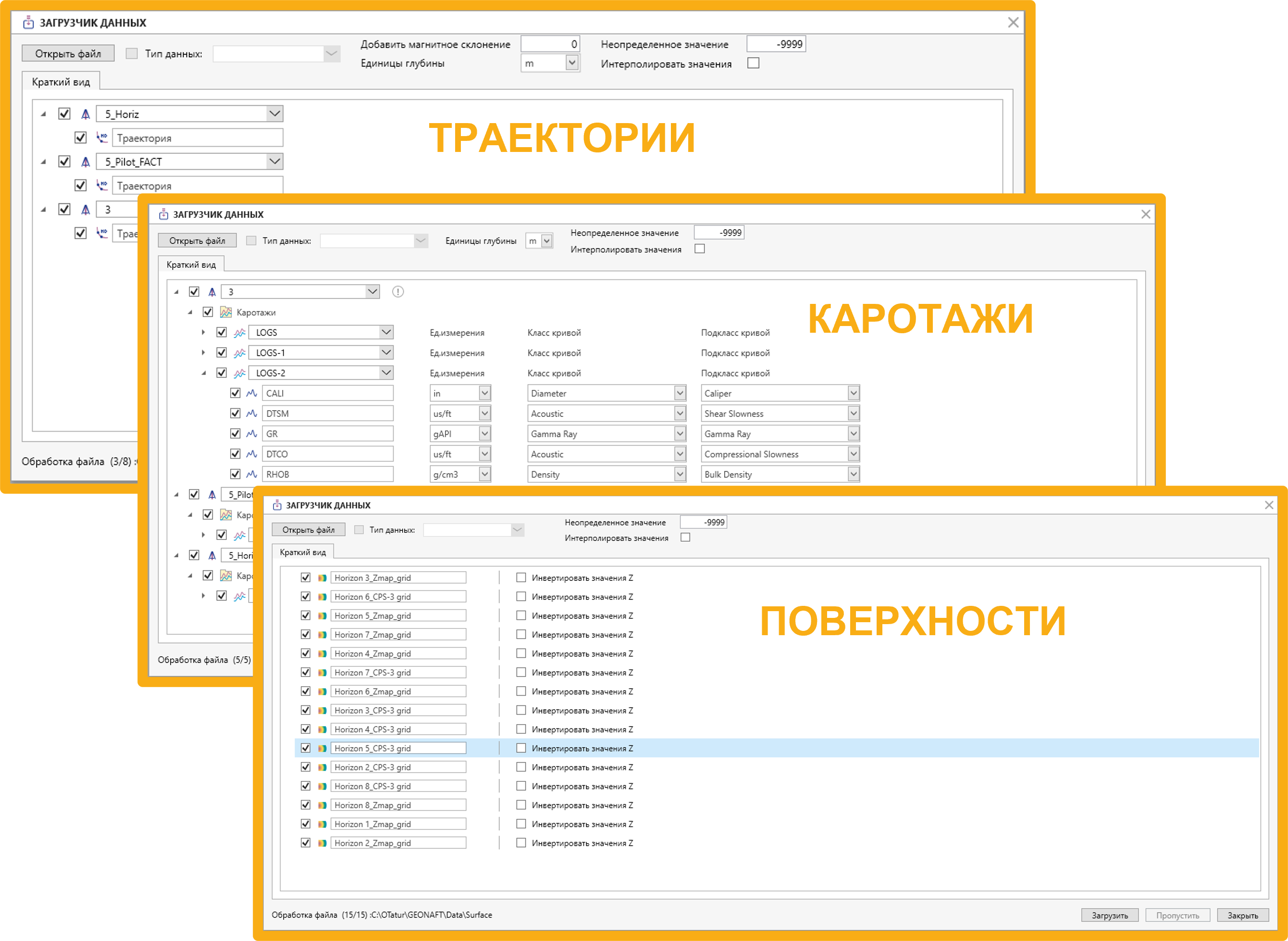1288x941 pixels.
Task: Click the warning info icon next to well 3
Action: click(x=398, y=292)
